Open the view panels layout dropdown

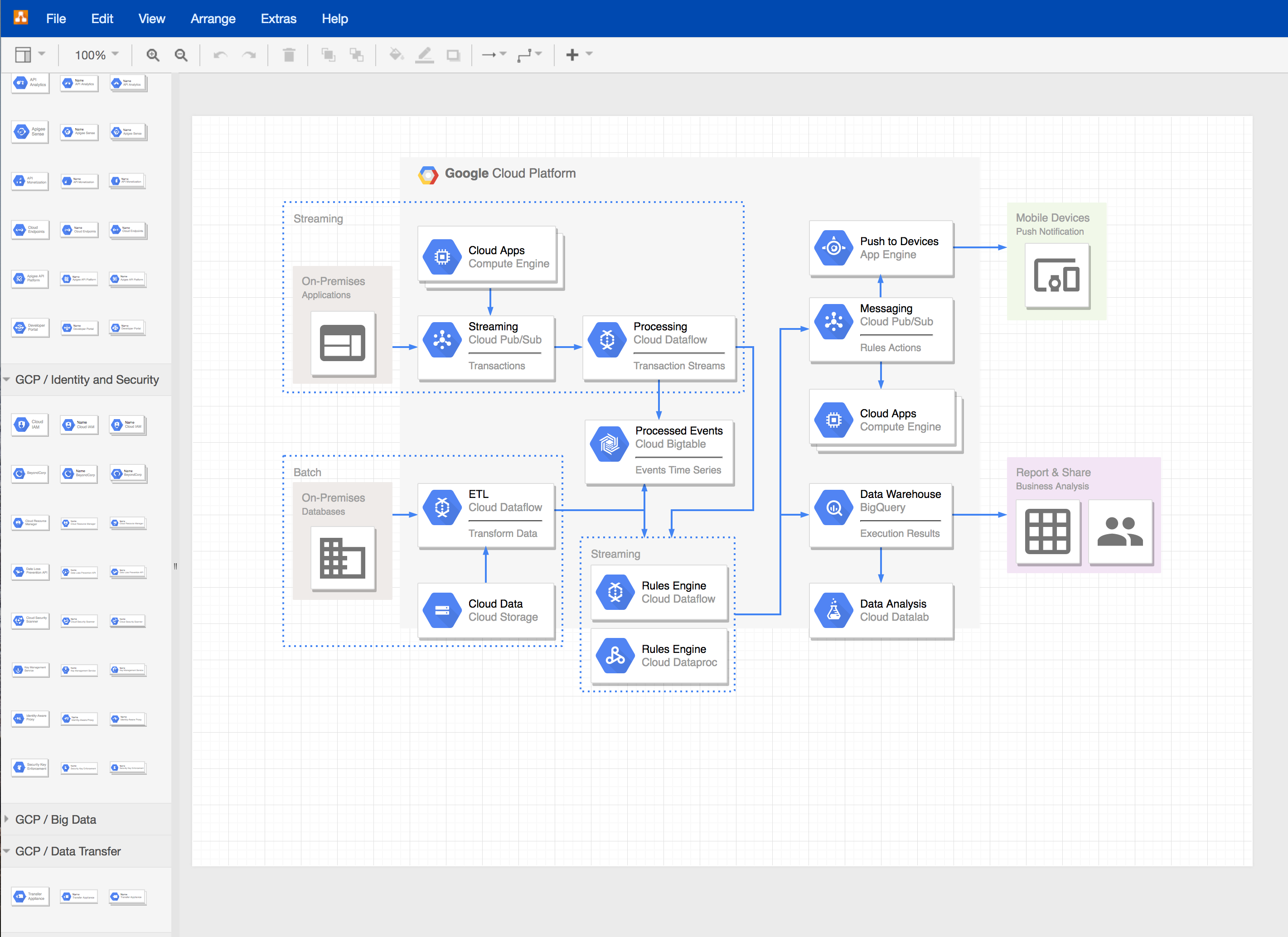(30, 54)
